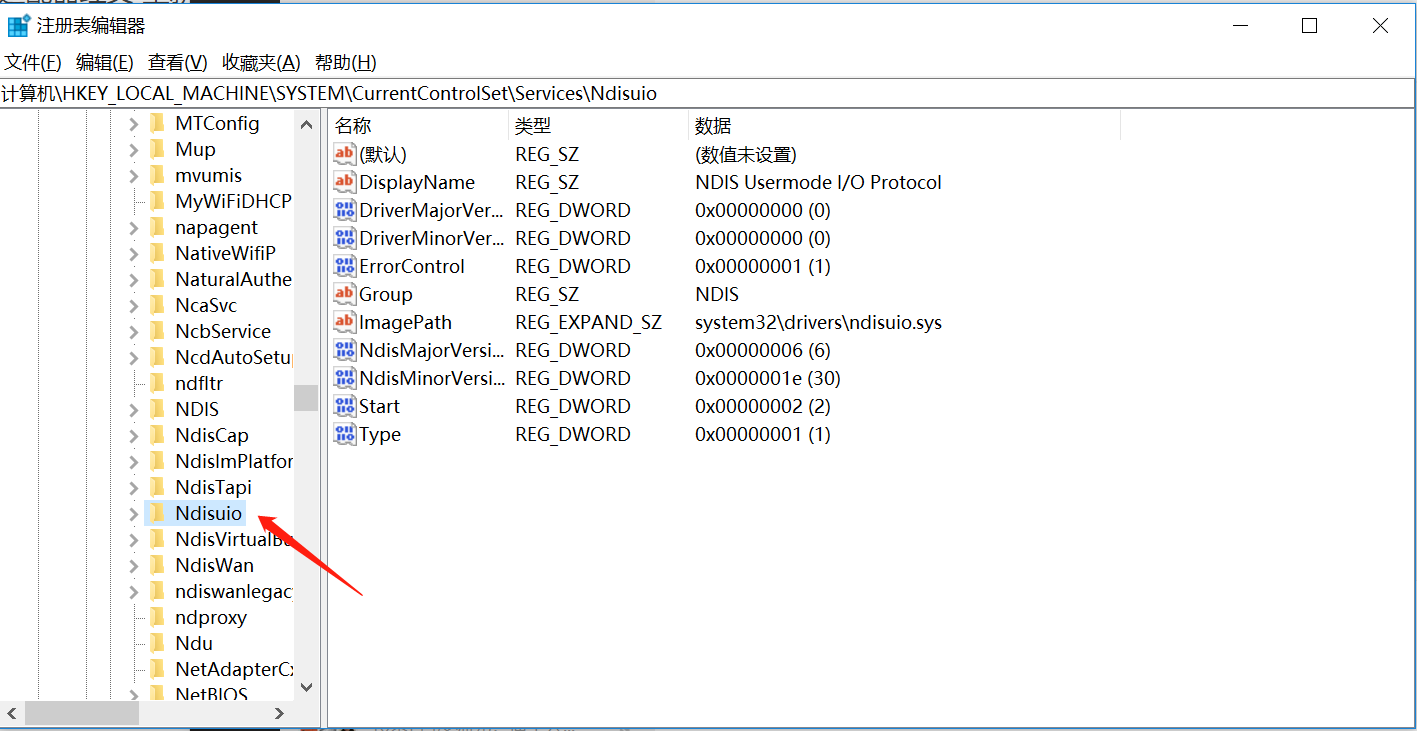1417x731 pixels.
Task: Click the value 0x0000001e (30)
Action: (x=768, y=378)
